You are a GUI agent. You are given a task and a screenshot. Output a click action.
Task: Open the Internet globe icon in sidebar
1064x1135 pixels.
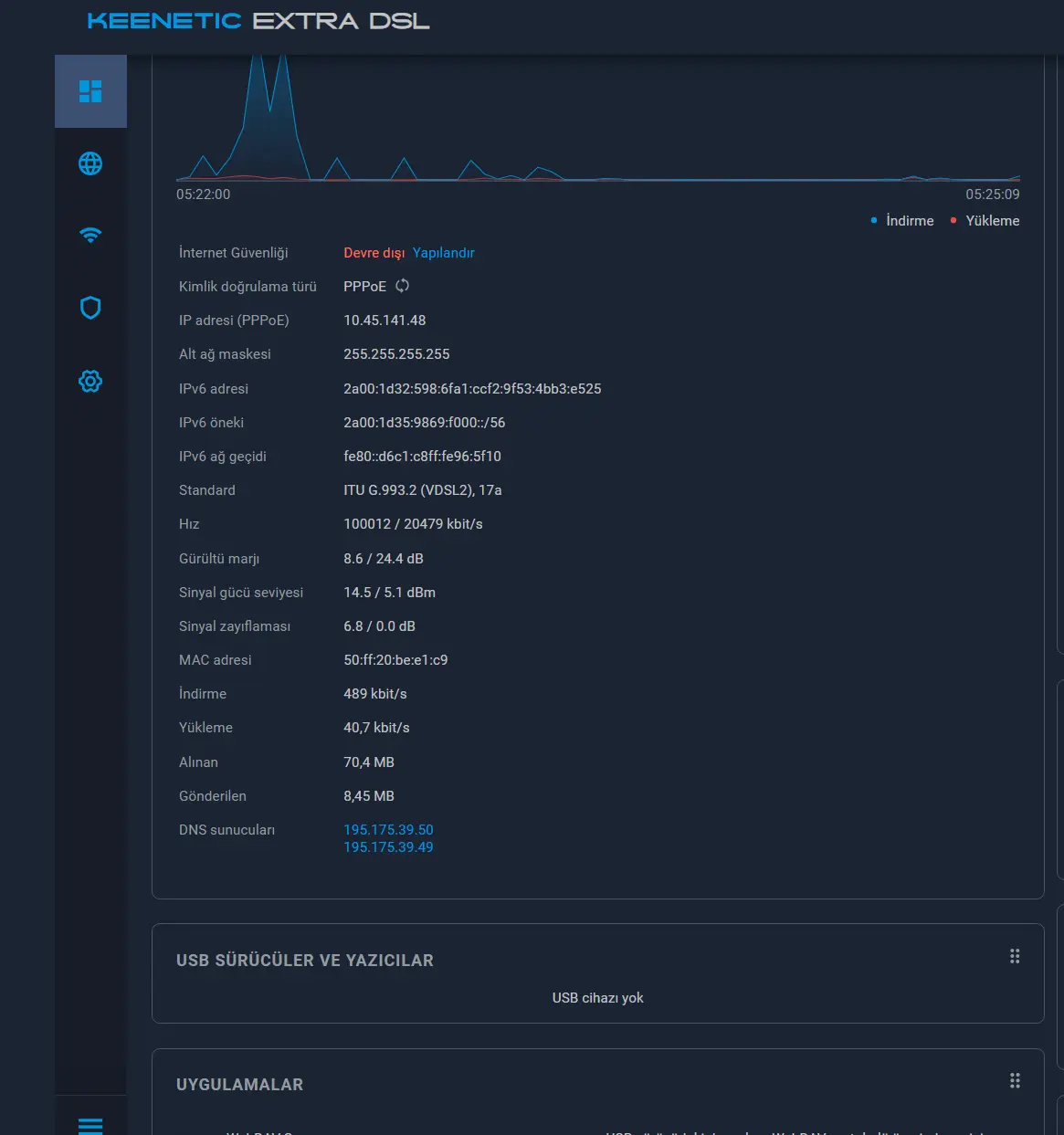pyautogui.click(x=90, y=163)
